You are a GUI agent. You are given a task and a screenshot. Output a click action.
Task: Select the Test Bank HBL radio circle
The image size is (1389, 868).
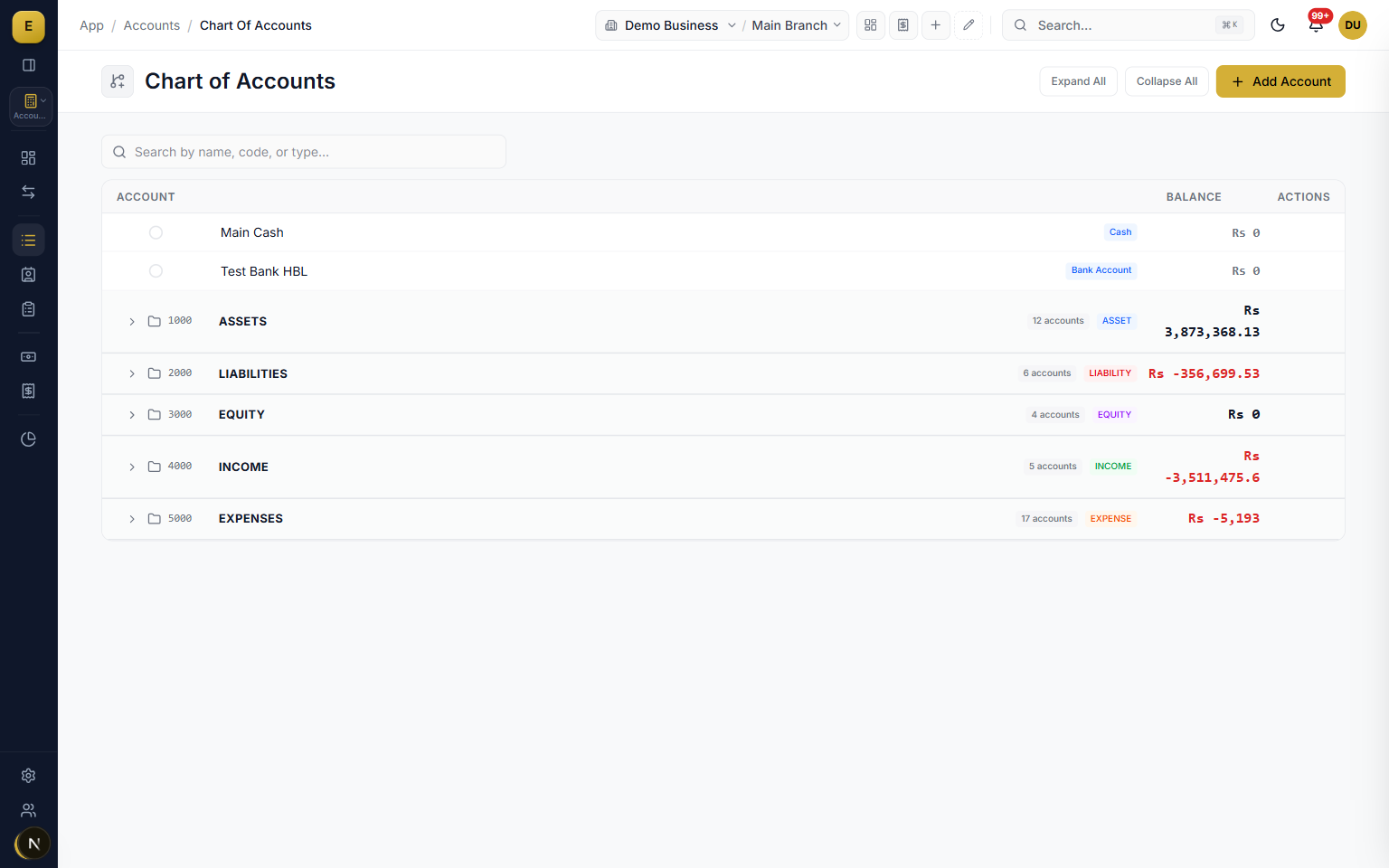tap(156, 271)
